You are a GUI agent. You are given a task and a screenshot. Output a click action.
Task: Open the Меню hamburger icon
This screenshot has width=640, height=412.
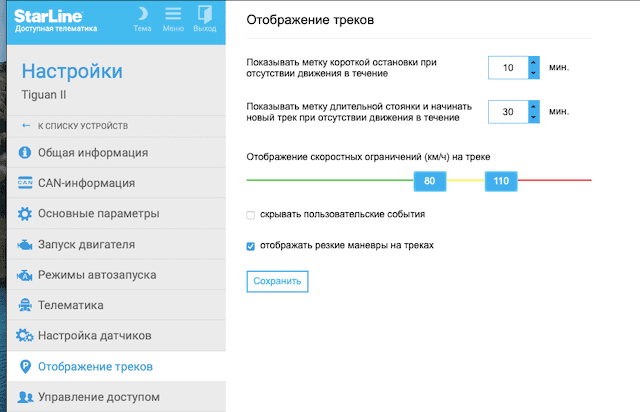pyautogui.click(x=173, y=13)
